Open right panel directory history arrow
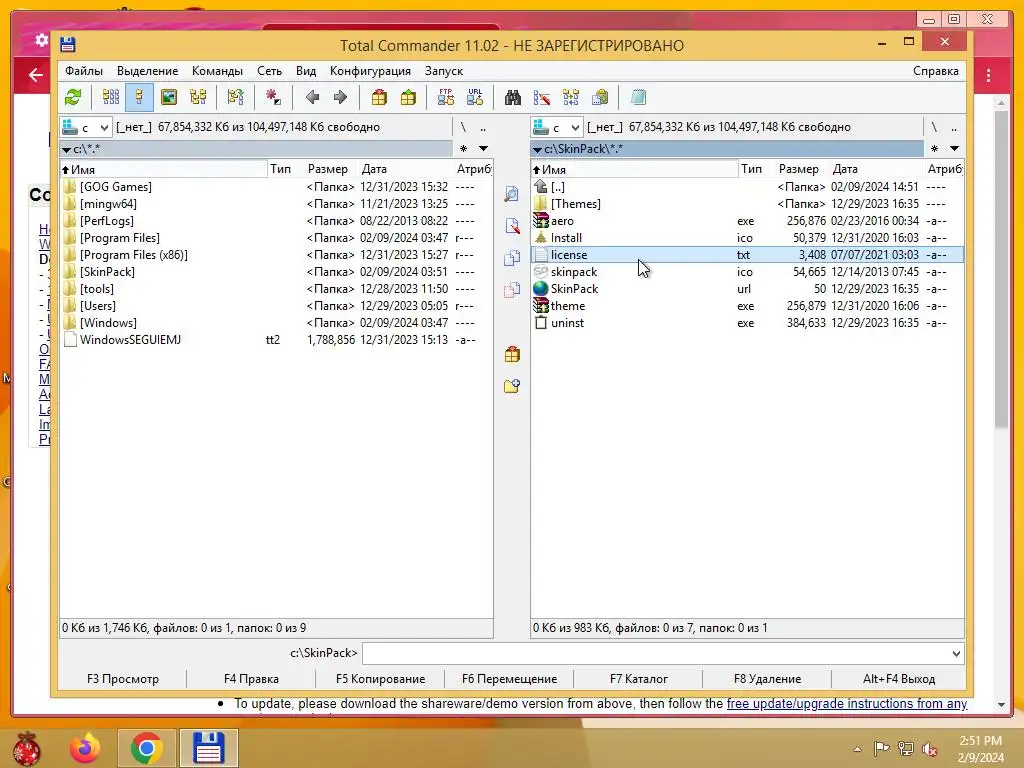 pyautogui.click(x=954, y=149)
